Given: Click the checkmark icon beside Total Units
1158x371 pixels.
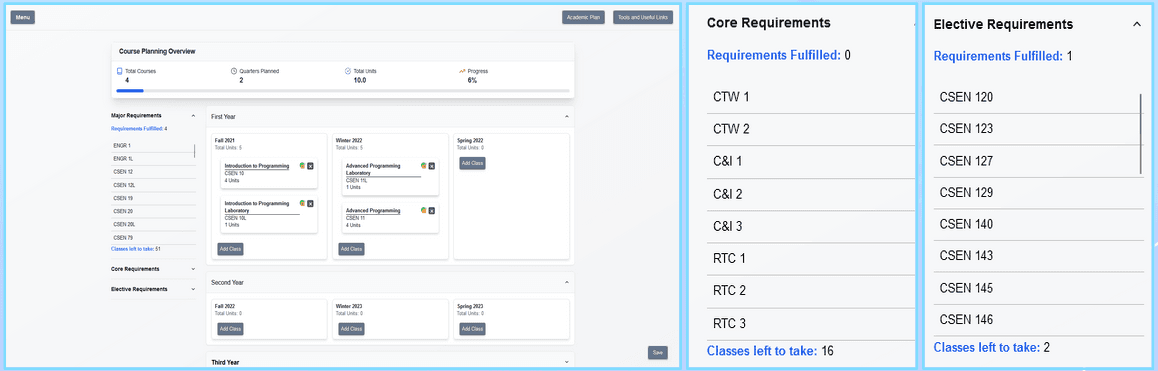Looking at the screenshot, I should [348, 71].
